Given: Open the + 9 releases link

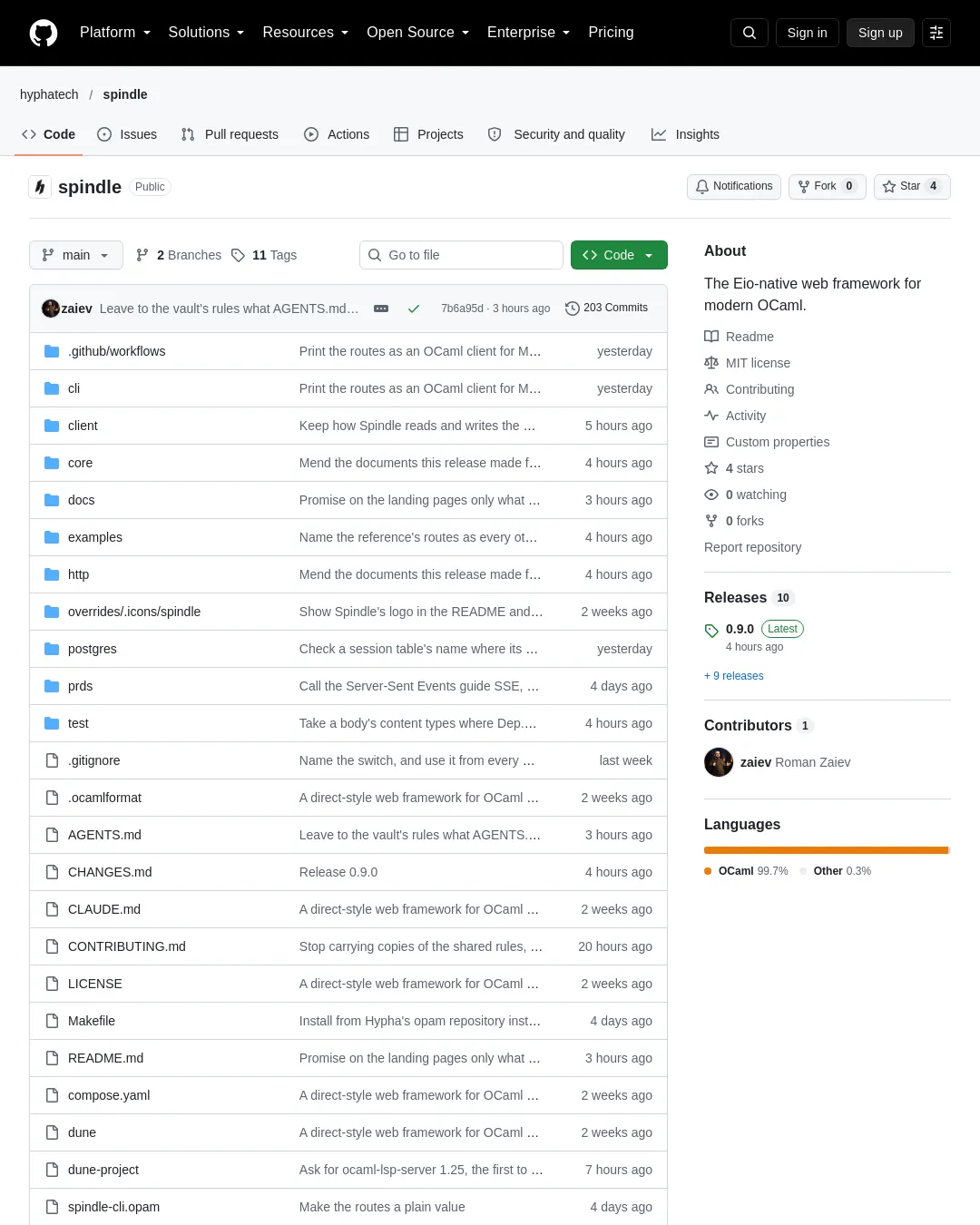Looking at the screenshot, I should [734, 676].
